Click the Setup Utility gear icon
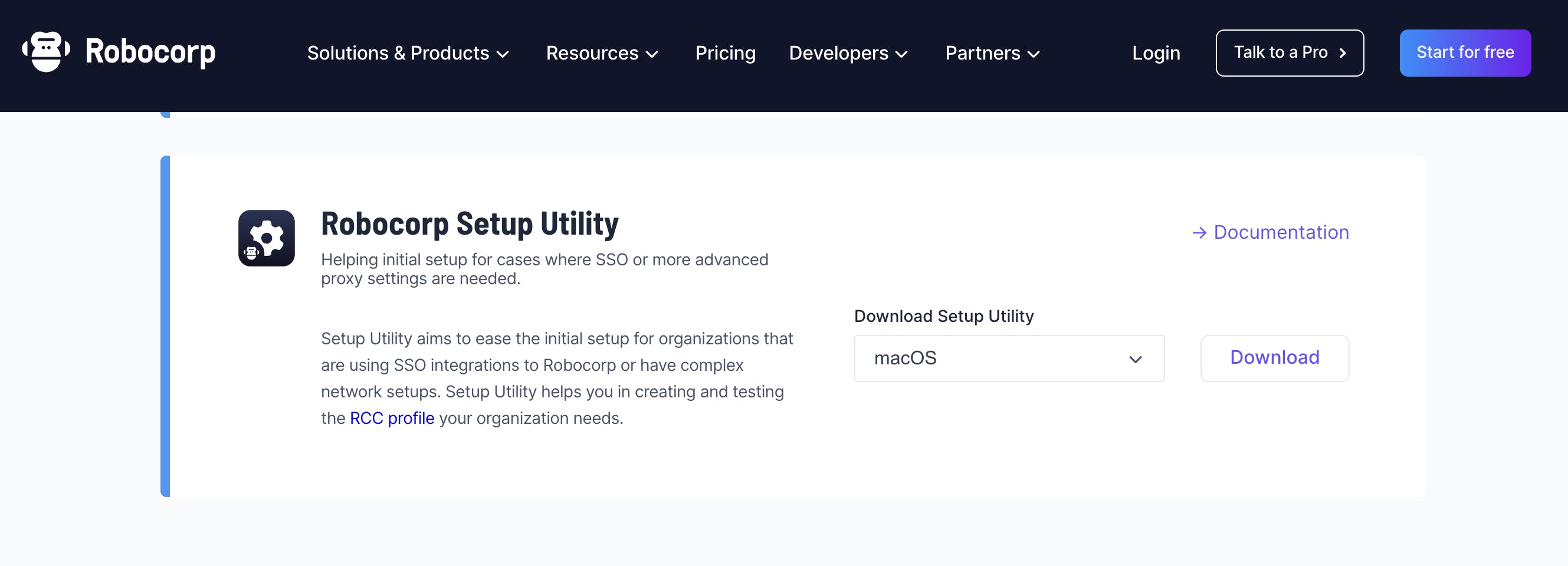The width and height of the screenshot is (1568, 566). 267,238
